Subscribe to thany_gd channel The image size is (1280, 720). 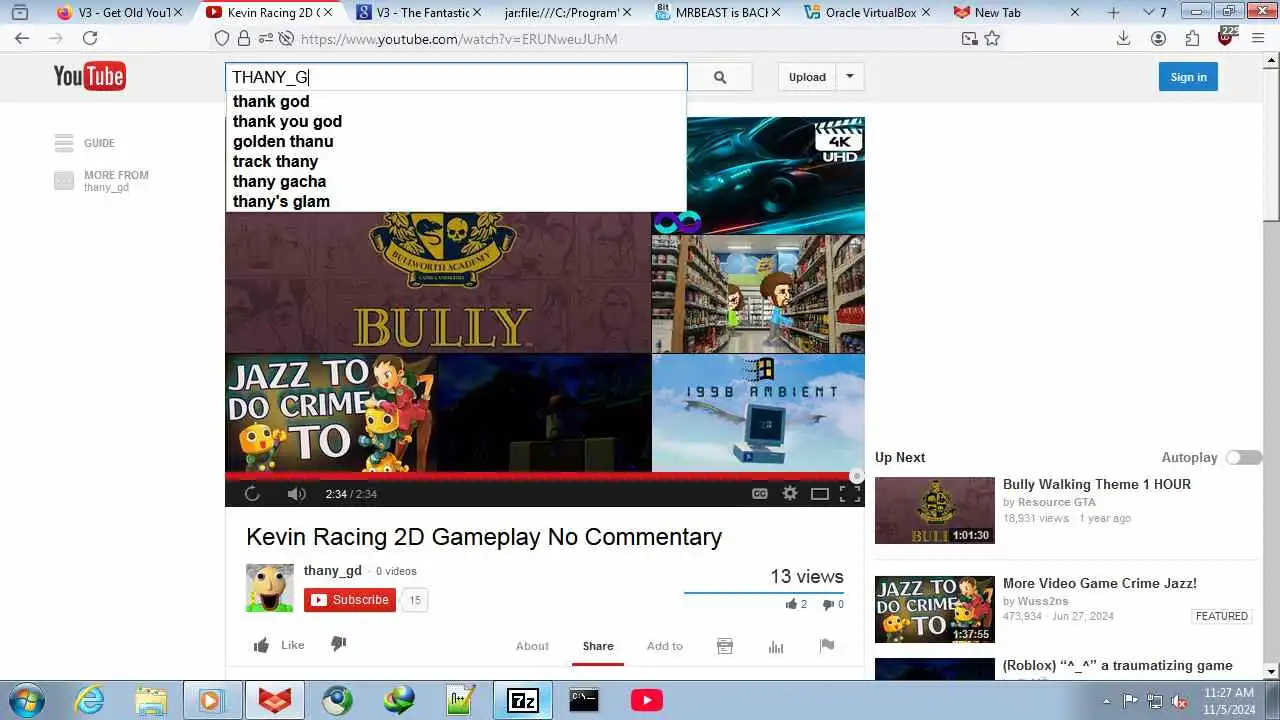click(x=350, y=600)
